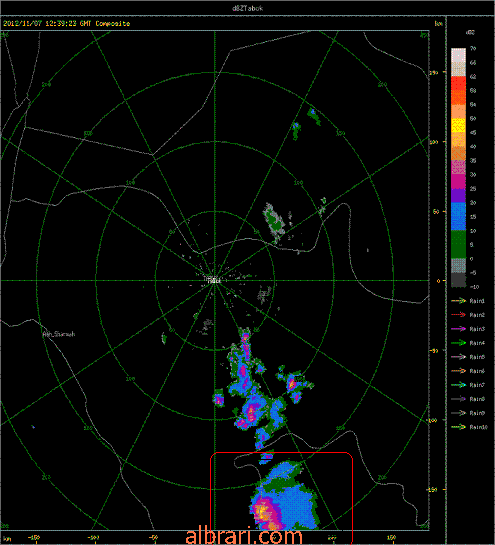495x545 pixels.
Task: Click the Rain1 arrow legend icon
Action: coord(459,301)
